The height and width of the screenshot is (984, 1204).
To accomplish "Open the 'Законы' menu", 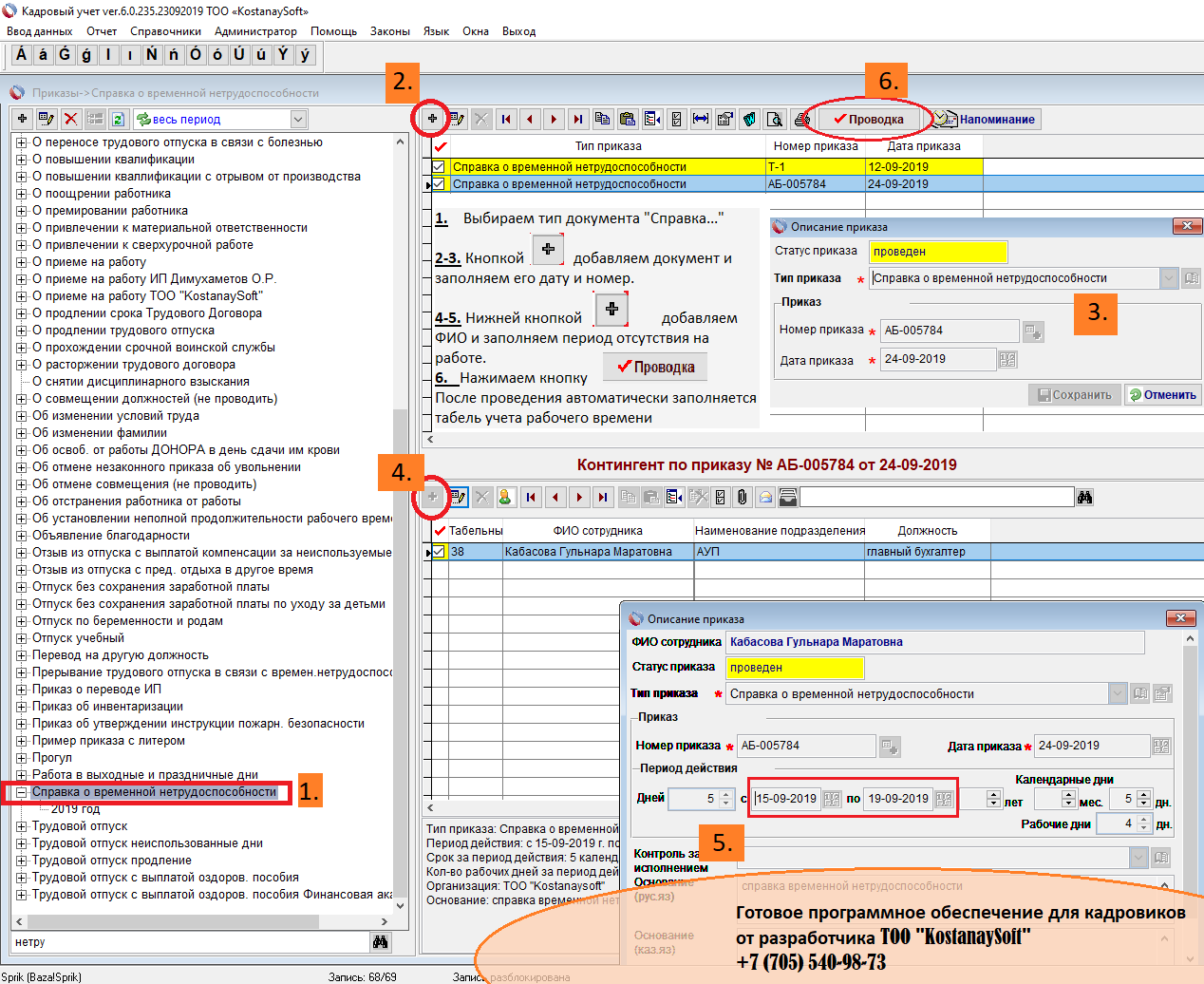I will point(390,31).
